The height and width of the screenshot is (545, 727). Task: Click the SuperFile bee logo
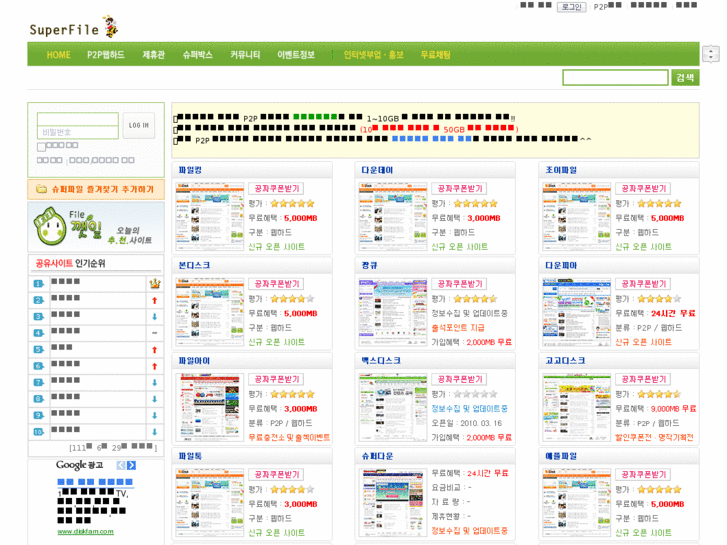[74, 27]
